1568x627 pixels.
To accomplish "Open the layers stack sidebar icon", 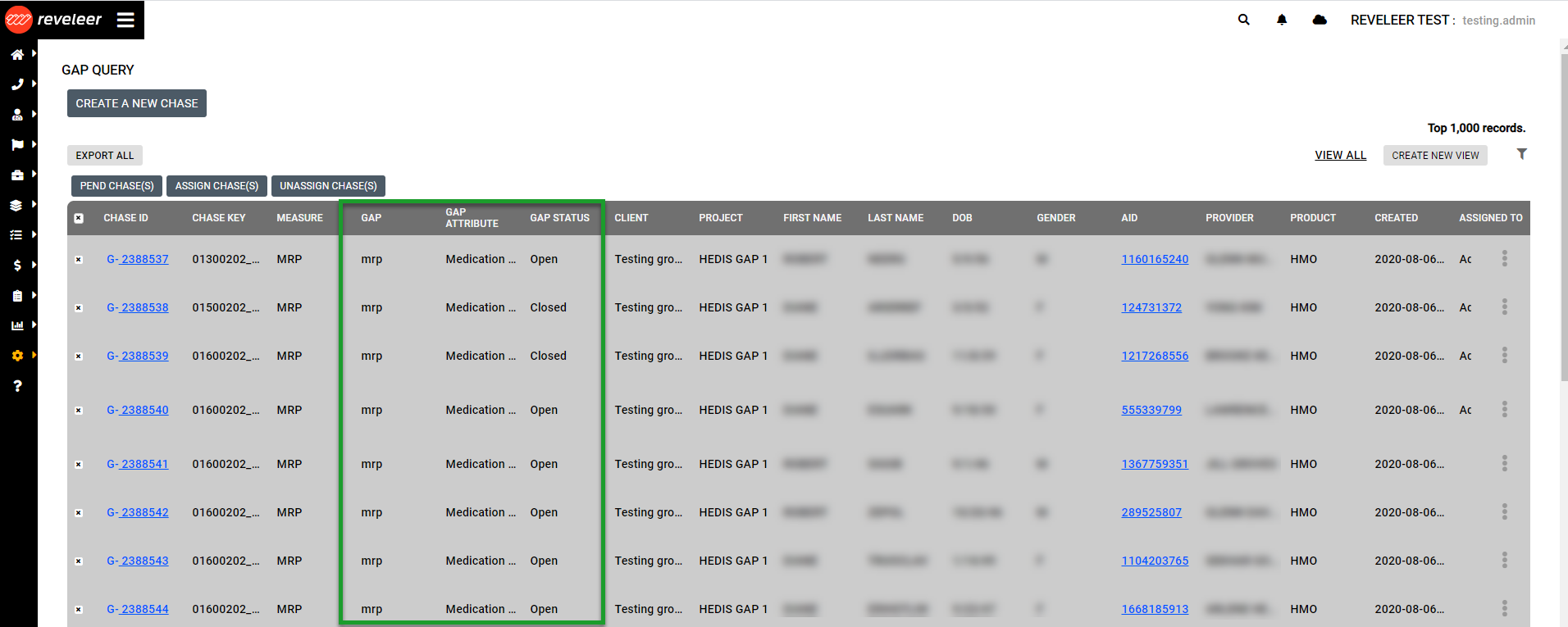I will pos(16,205).
